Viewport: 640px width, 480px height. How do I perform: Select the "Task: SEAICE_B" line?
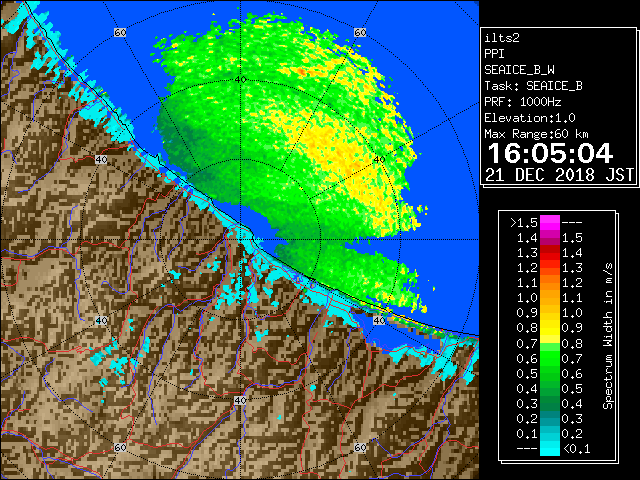(533, 86)
